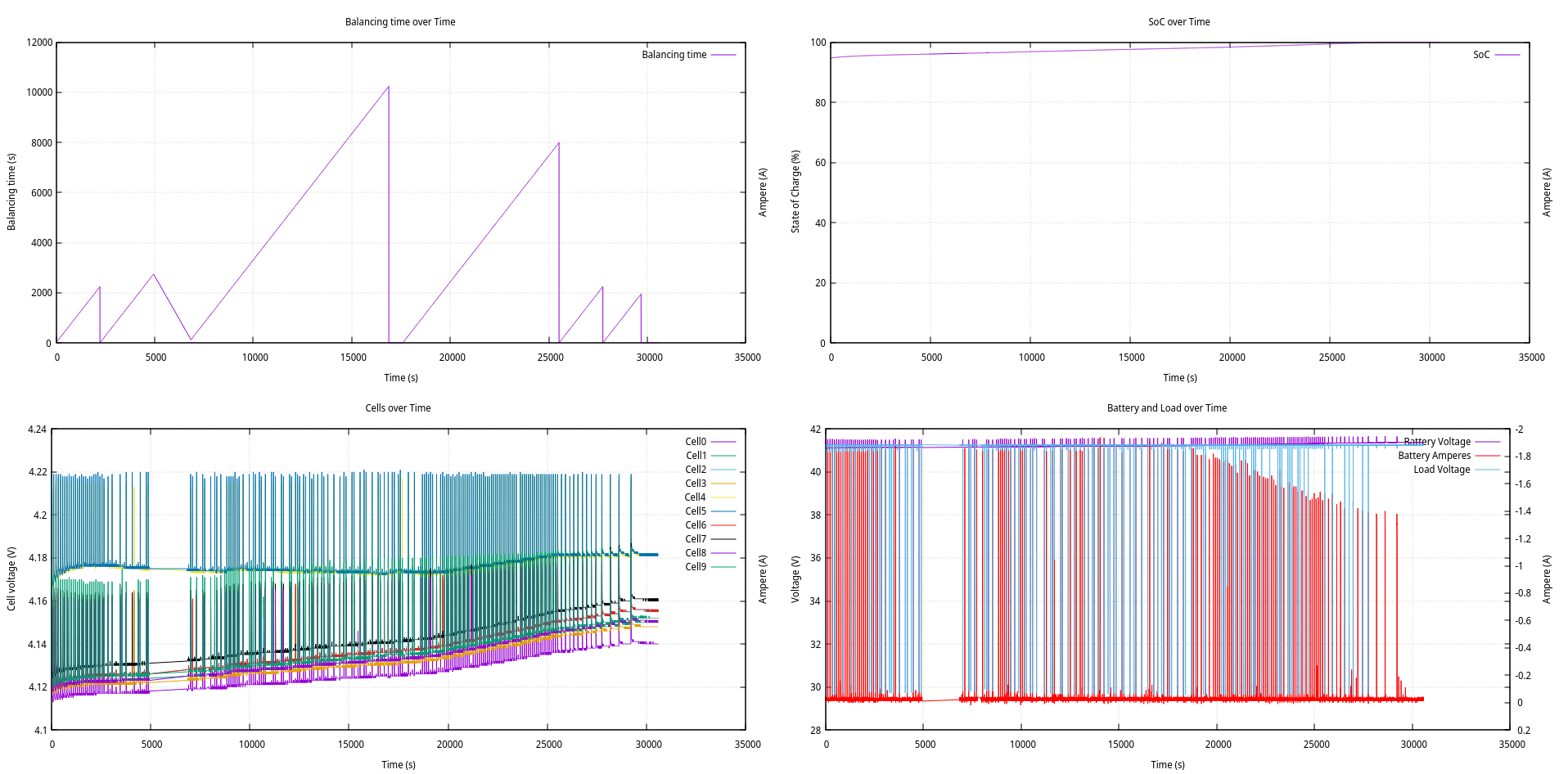Click the 0.2 tick on Battery chart right axis
Screen dimensions: 1568x774
1524,731
